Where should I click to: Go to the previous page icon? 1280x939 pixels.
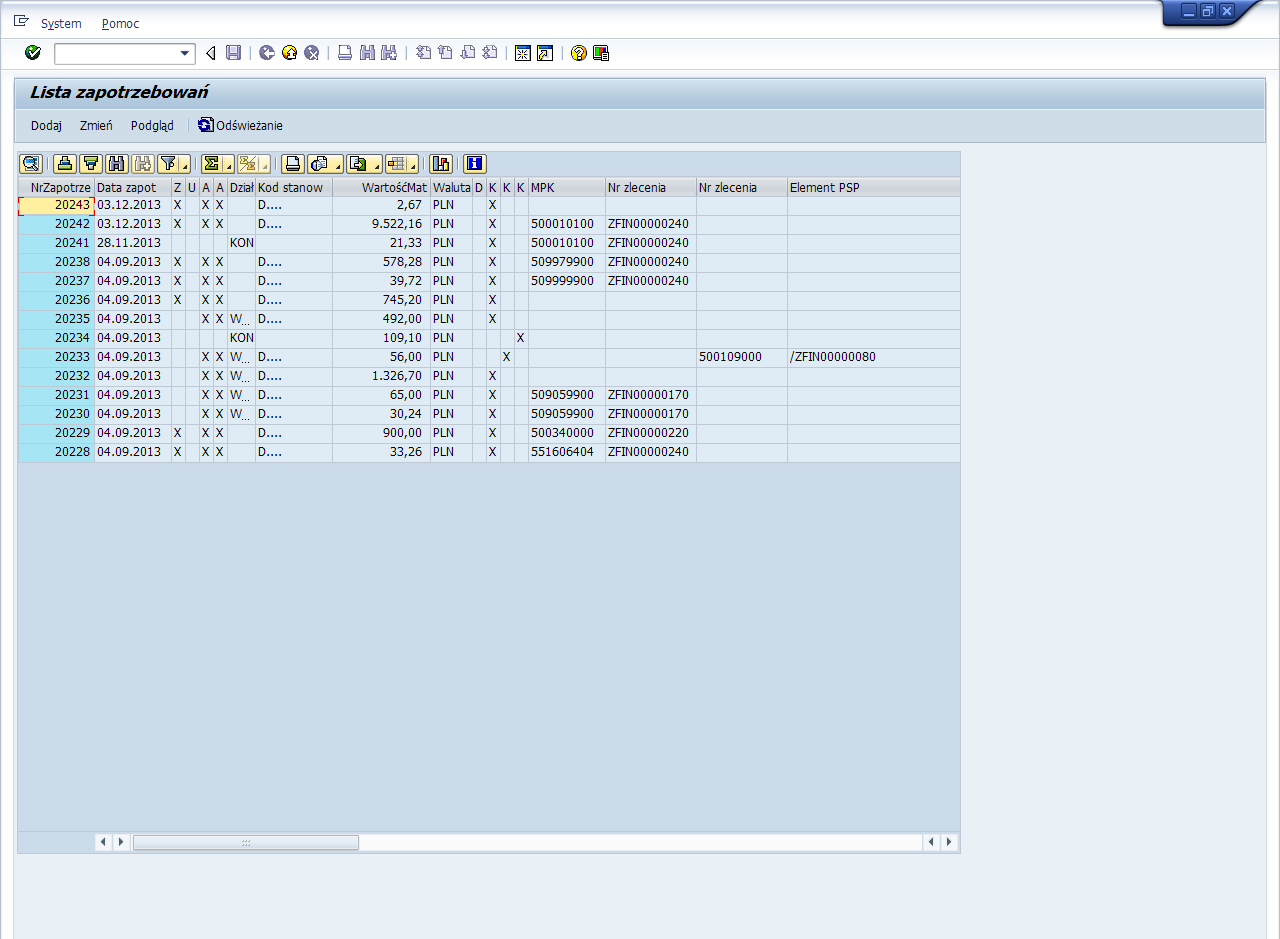445,53
